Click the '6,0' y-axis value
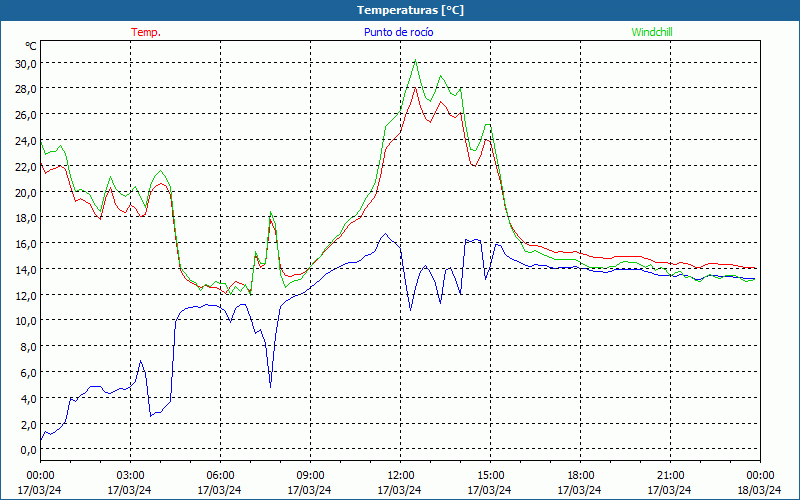800x500 pixels. pos(28,372)
